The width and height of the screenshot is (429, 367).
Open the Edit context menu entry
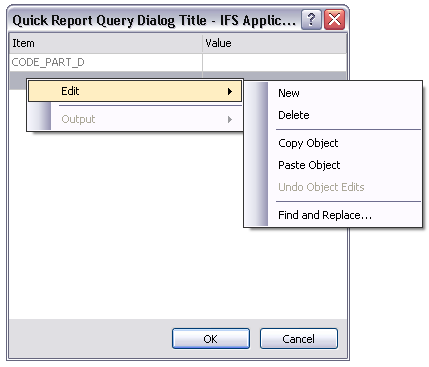pos(135,91)
